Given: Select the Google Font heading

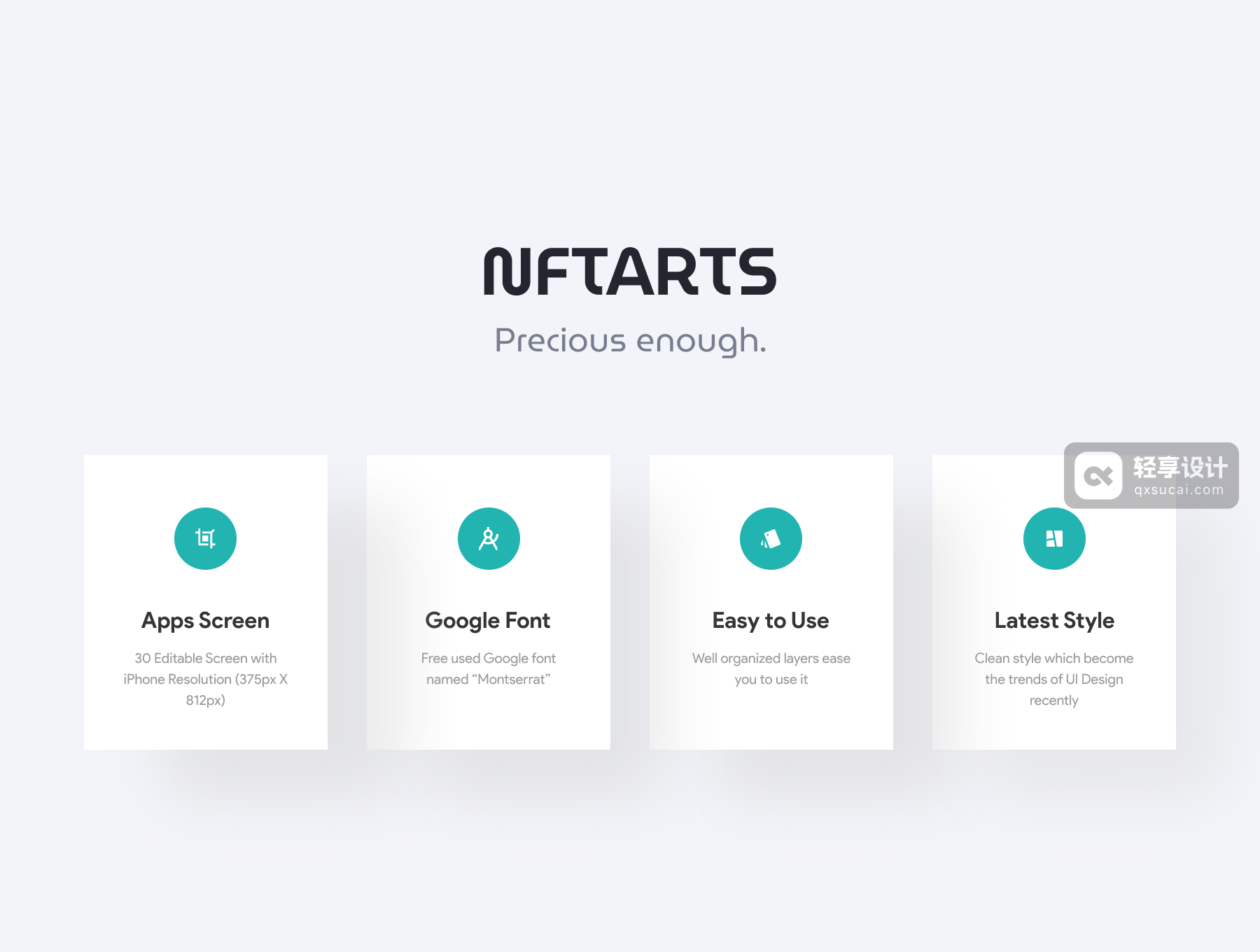Looking at the screenshot, I should [x=488, y=621].
